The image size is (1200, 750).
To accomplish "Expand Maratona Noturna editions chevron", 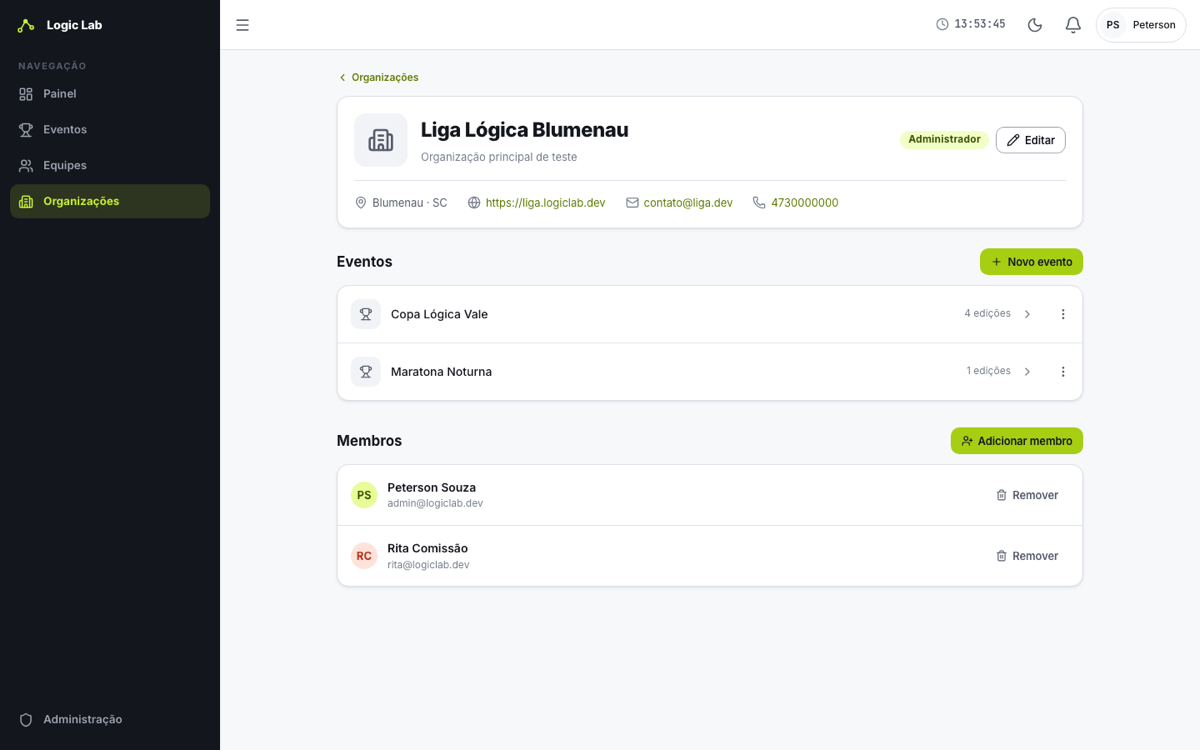I will click(x=1027, y=372).
